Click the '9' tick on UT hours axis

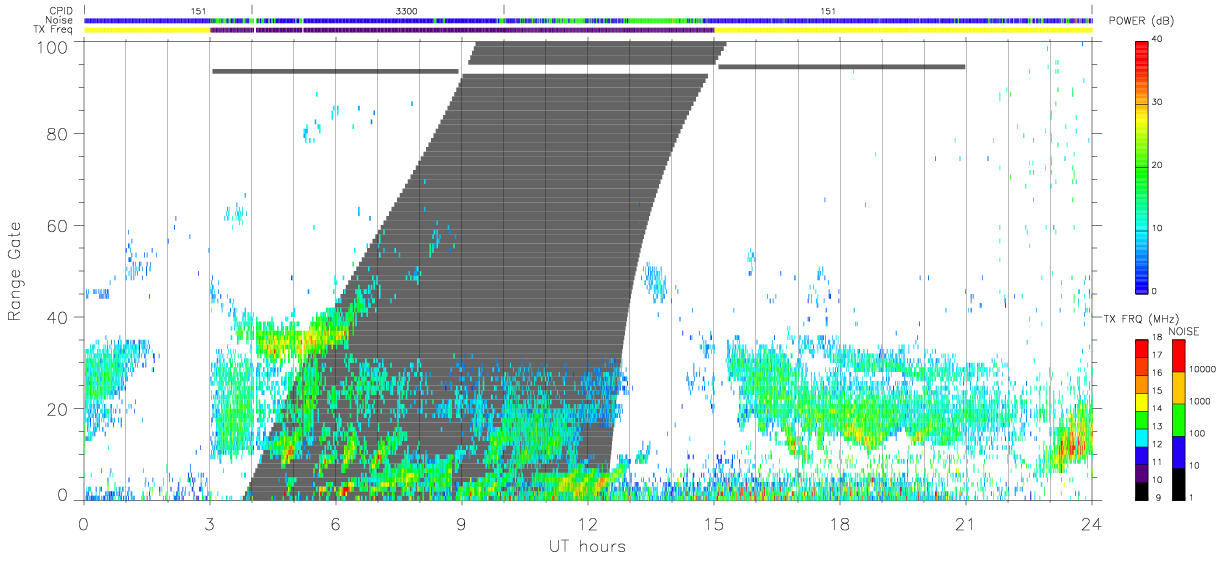(462, 523)
